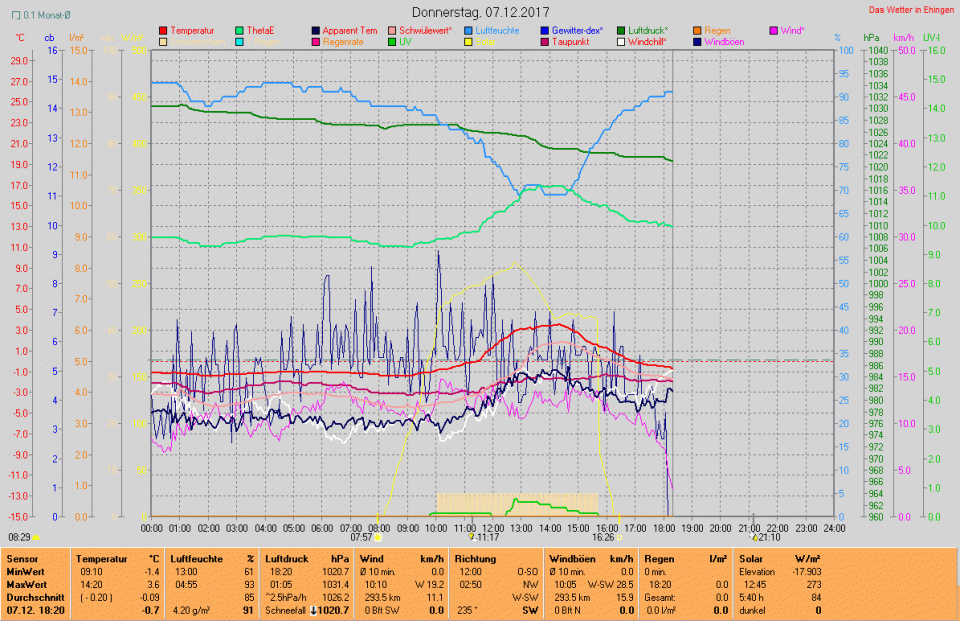The image size is (960, 621).
Task: Click the orange Regen legend square
Action: click(697, 31)
